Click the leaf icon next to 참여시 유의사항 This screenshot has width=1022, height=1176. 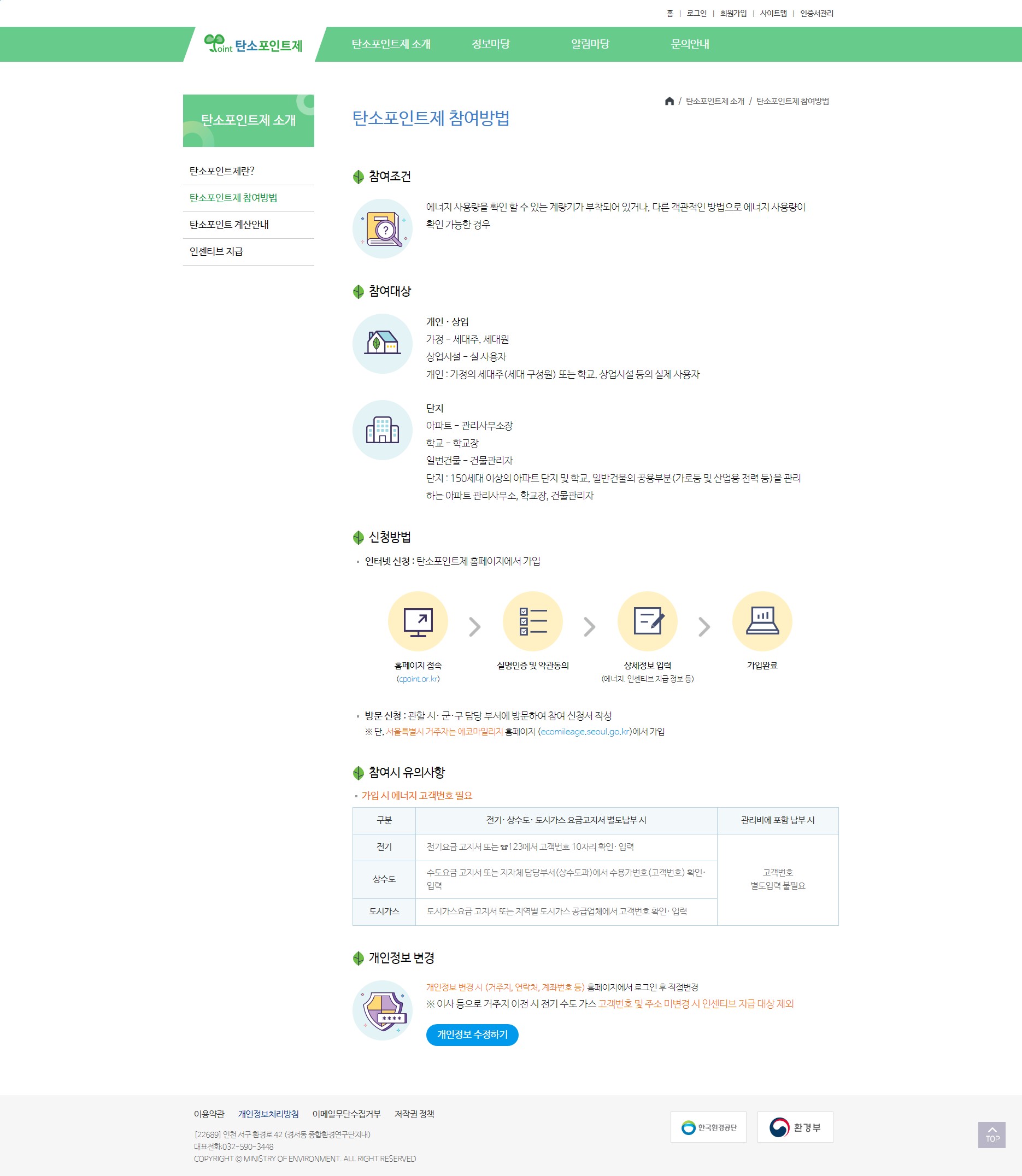(x=358, y=773)
